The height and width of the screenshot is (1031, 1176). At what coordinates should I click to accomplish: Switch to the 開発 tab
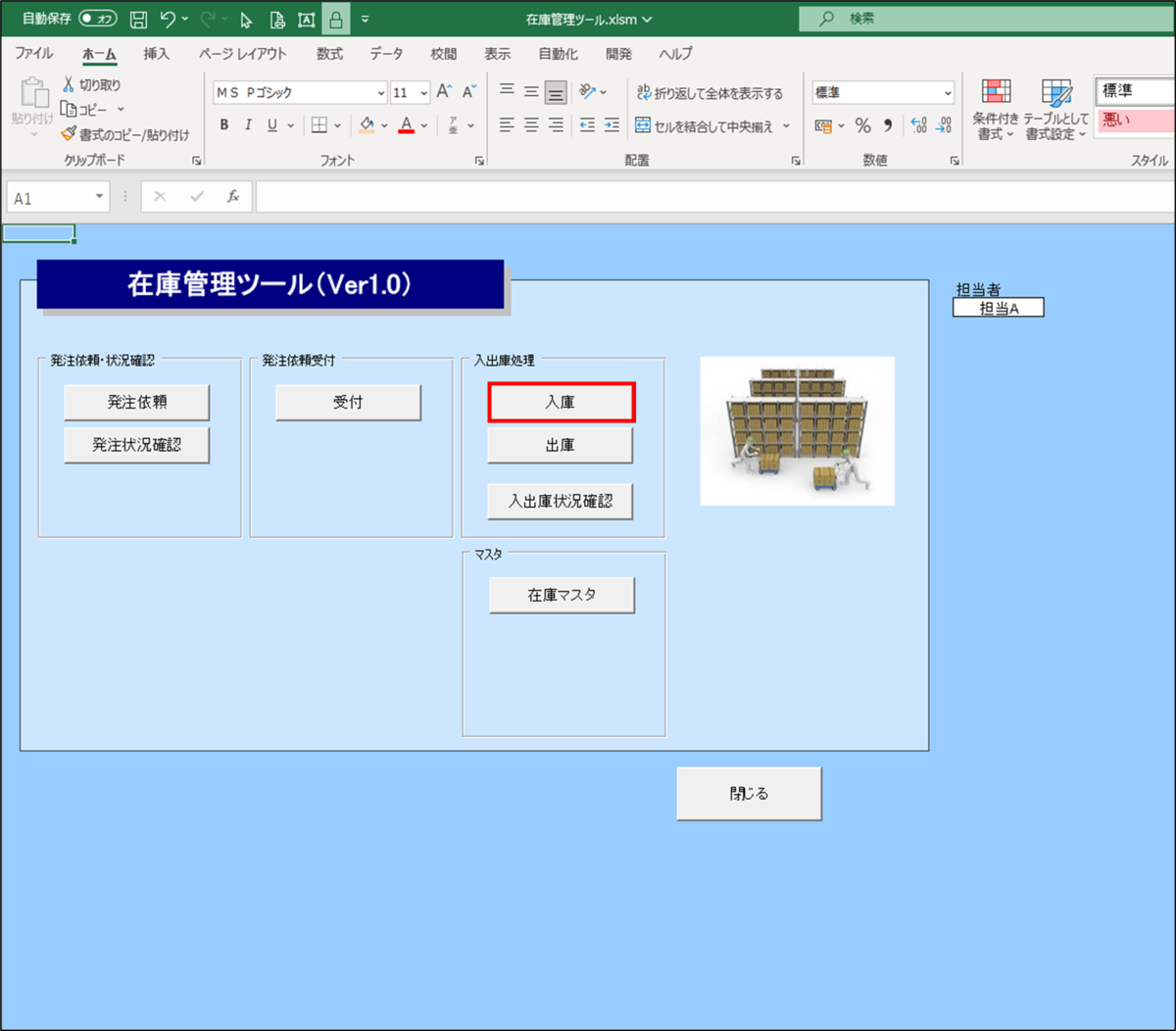[619, 54]
